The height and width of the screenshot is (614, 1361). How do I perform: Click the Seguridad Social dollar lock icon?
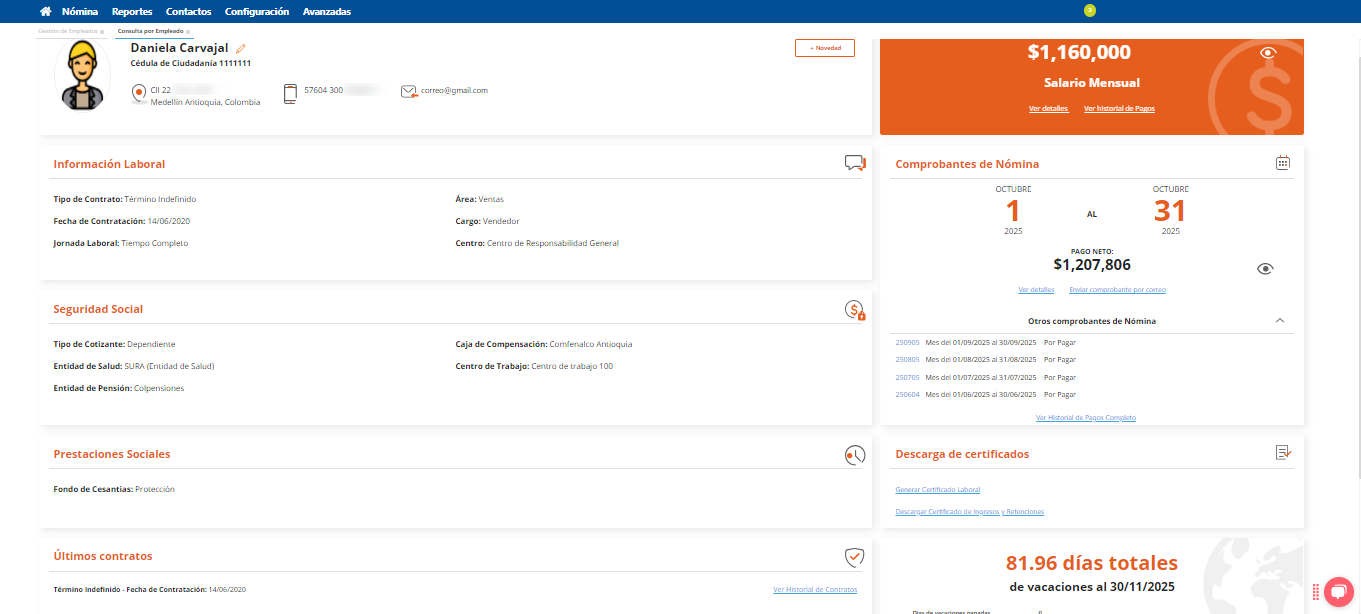pyautogui.click(x=854, y=310)
